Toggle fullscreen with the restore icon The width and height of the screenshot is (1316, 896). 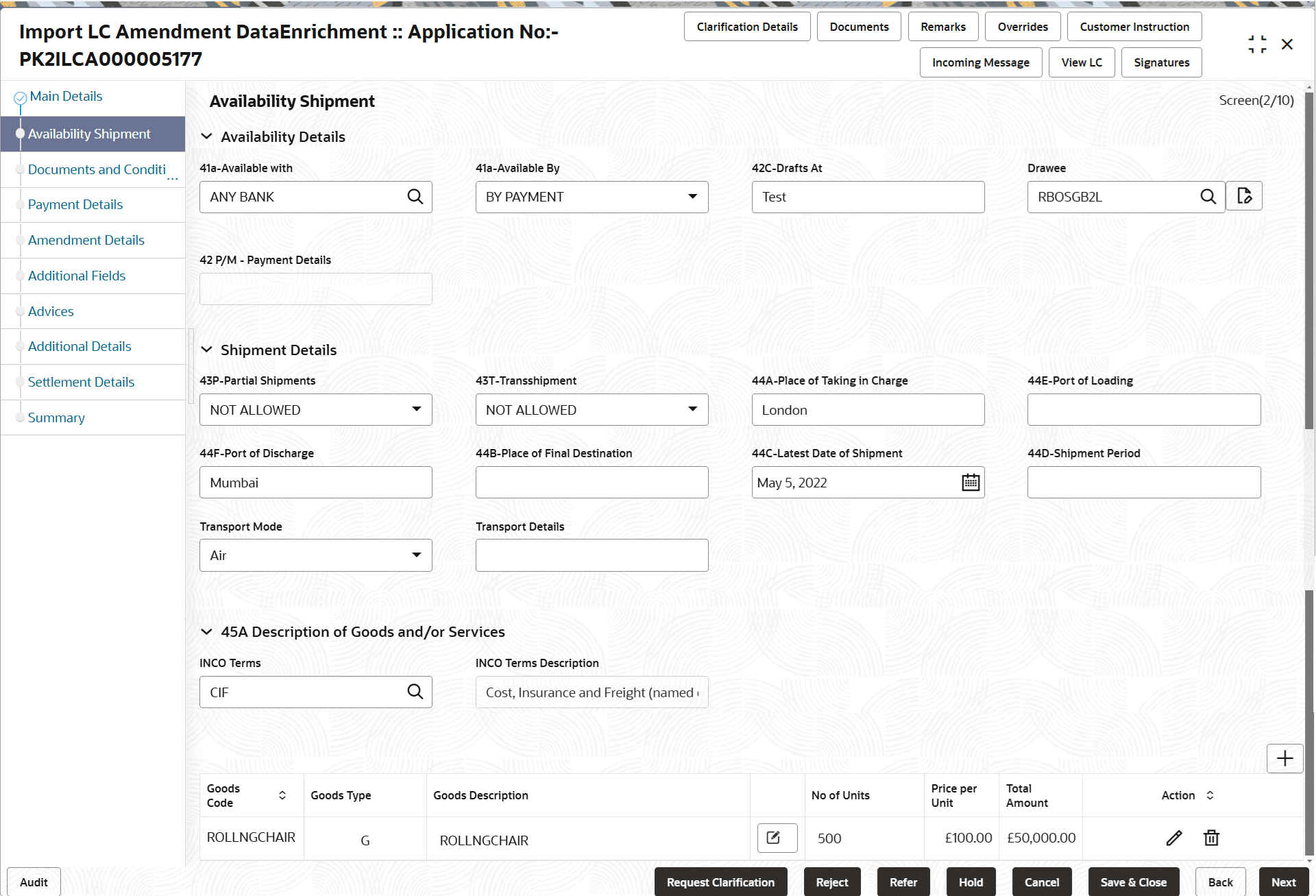pos(1257,43)
